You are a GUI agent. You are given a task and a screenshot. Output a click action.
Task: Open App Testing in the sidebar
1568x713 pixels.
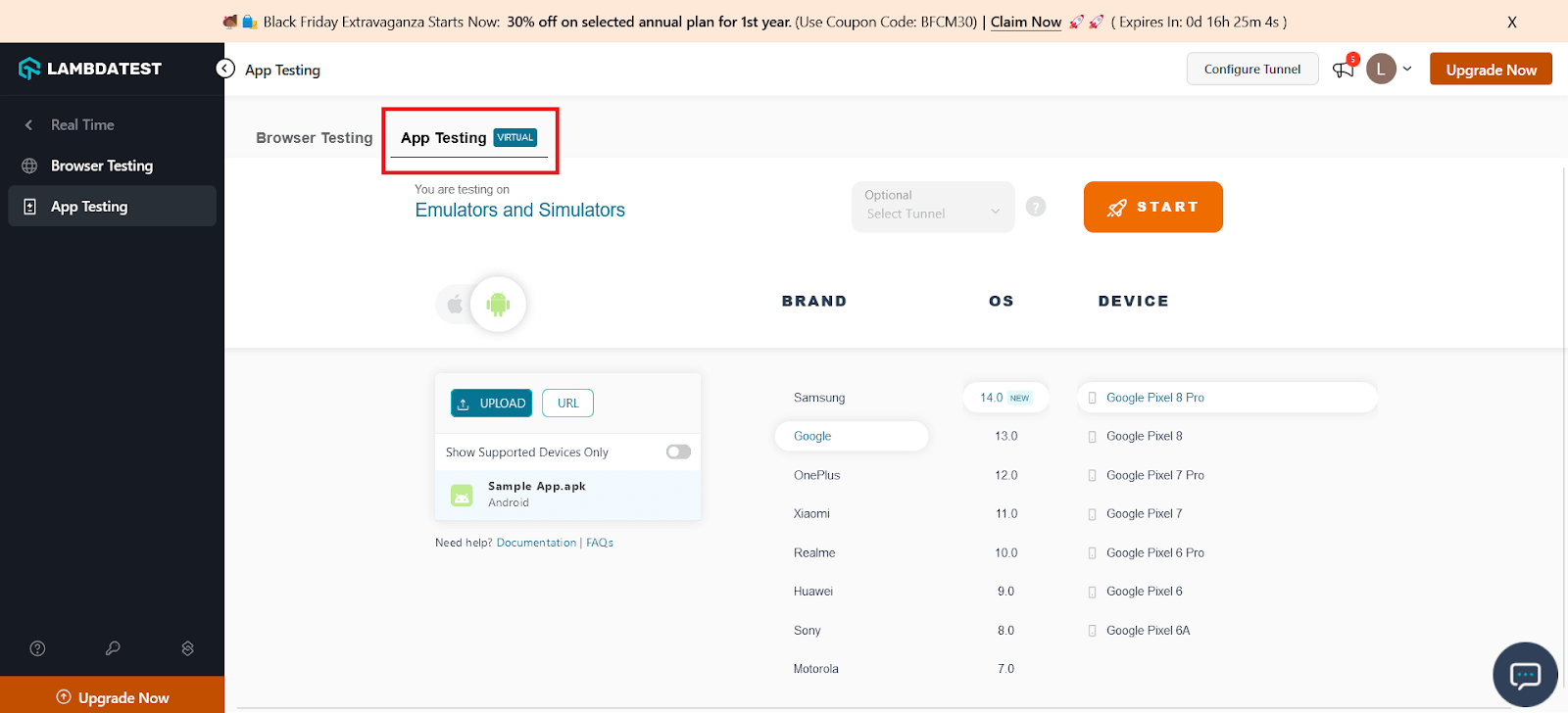[x=112, y=207]
